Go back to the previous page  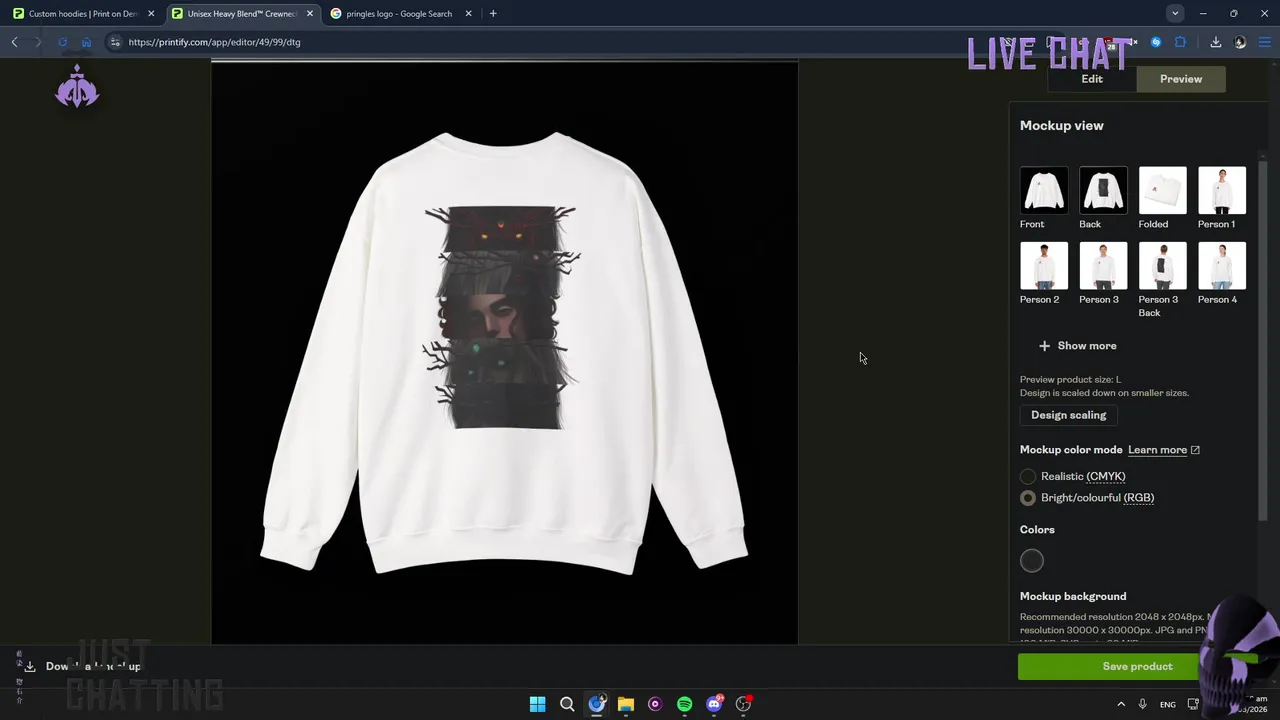[x=14, y=42]
